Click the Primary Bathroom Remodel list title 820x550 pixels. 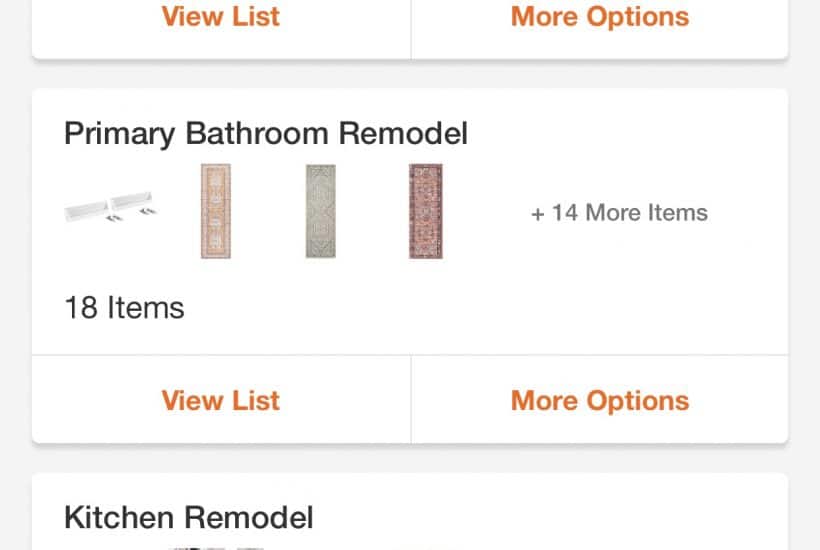point(266,133)
